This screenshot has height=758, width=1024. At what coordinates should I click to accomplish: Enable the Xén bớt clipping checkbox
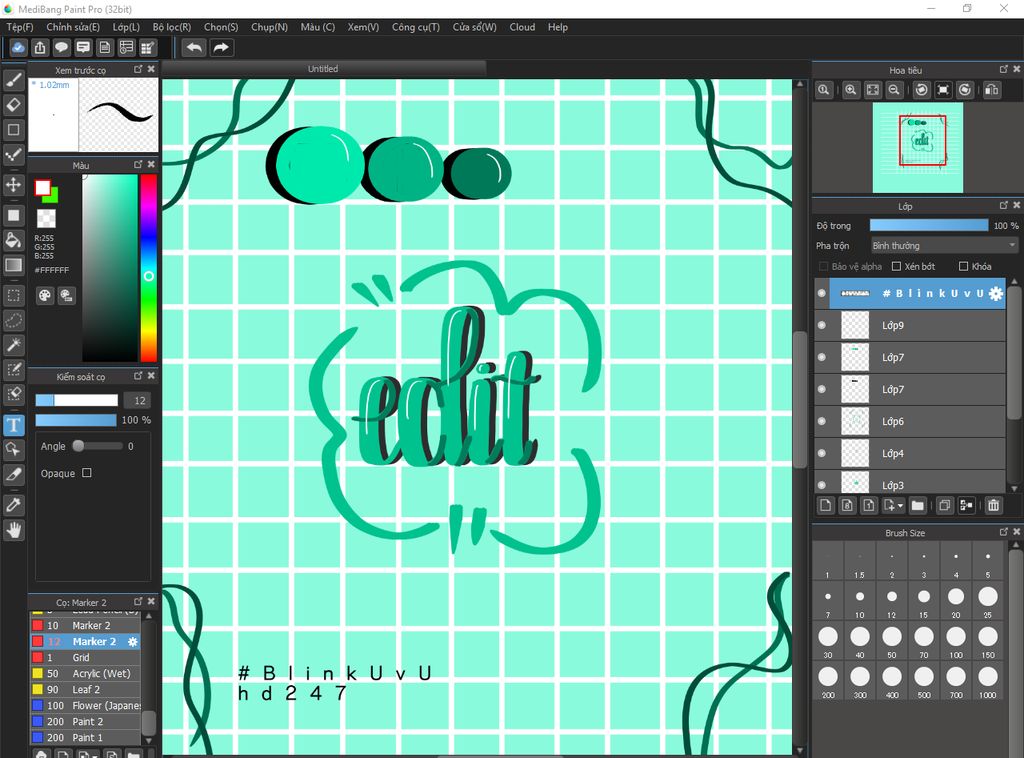click(896, 266)
